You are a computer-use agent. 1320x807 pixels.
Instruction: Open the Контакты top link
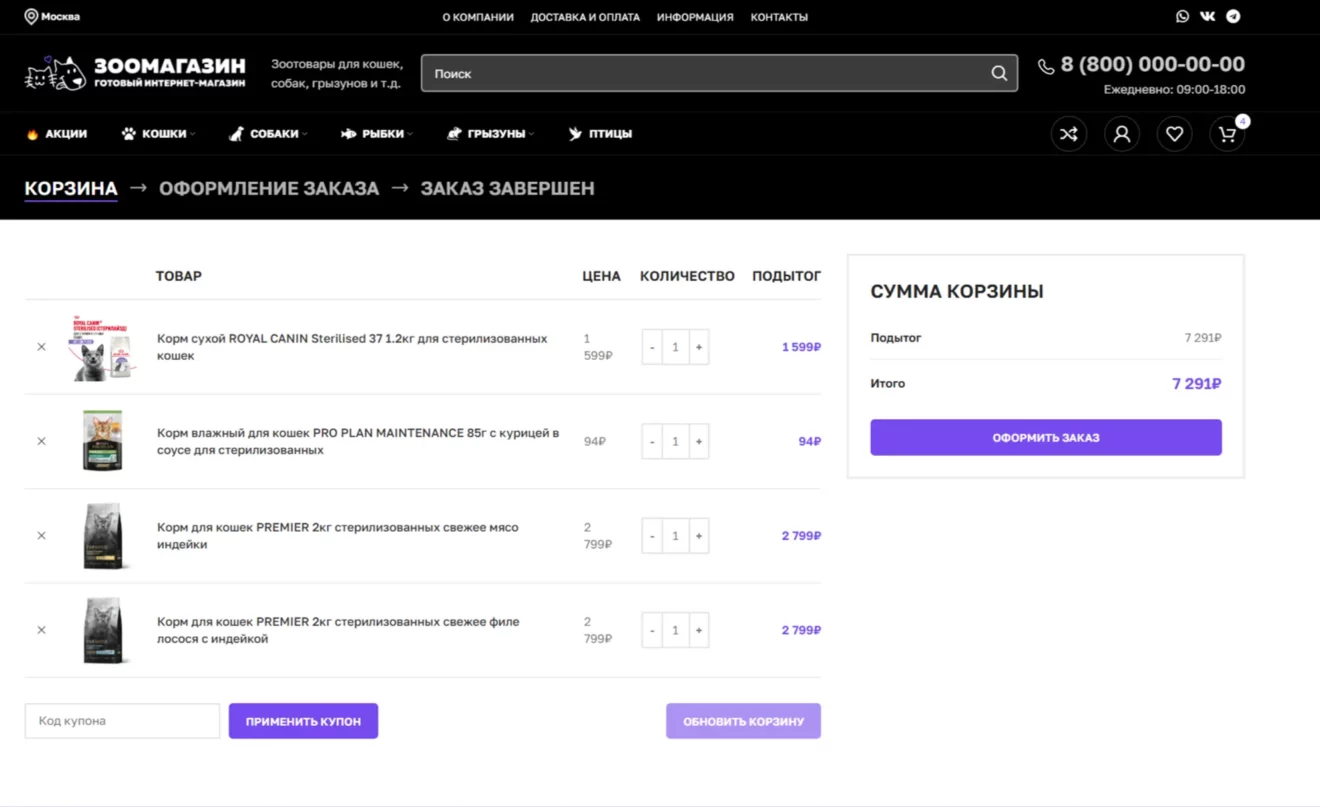coord(779,17)
